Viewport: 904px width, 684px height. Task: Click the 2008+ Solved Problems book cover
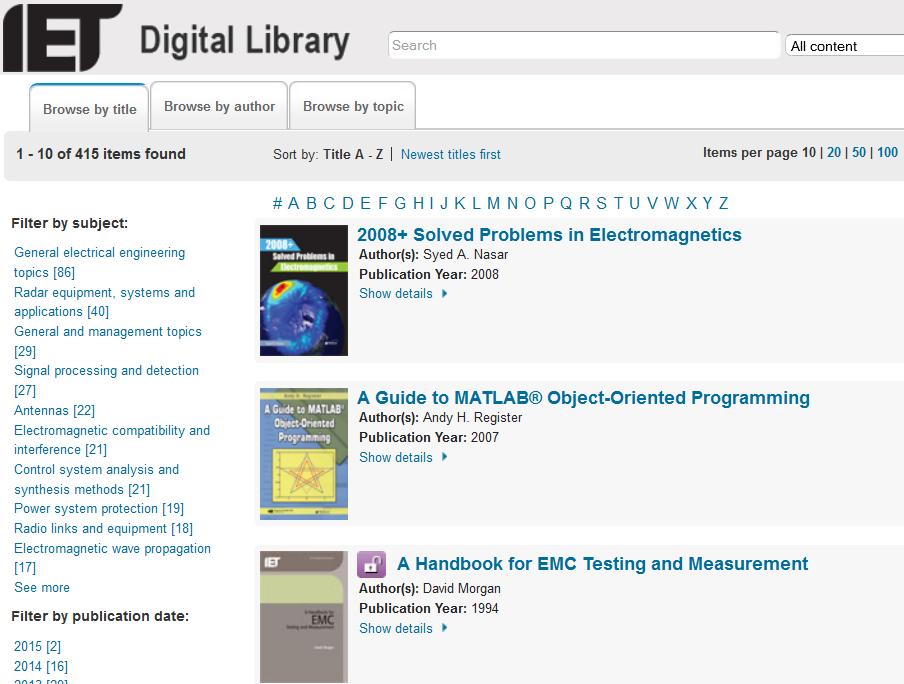(304, 290)
